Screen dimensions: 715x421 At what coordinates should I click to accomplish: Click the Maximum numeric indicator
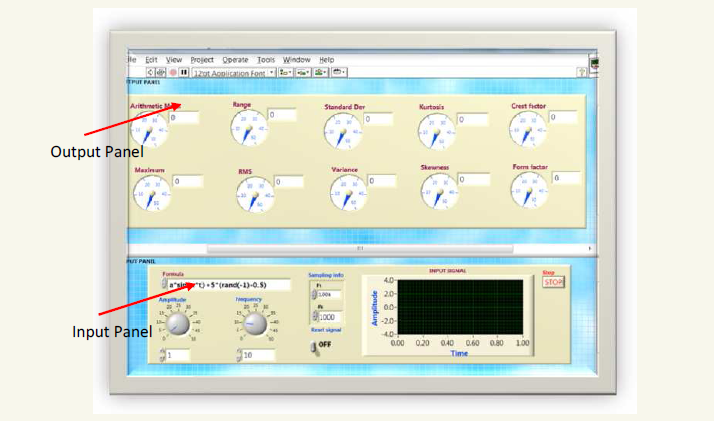pos(188,182)
